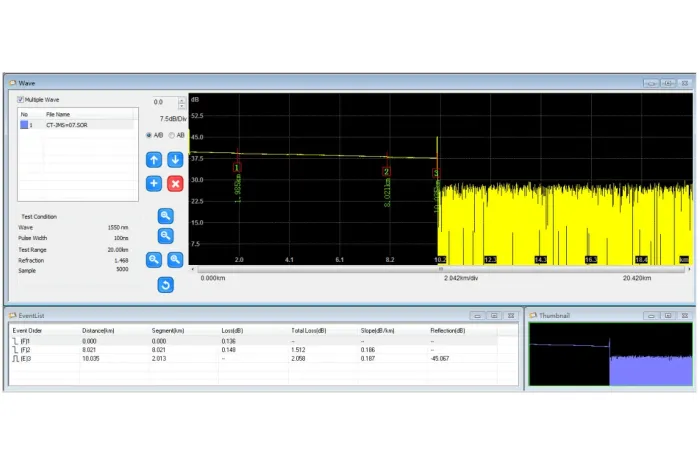The image size is (700, 466).
Task: Select file CT-3MS=07.SOR in the list
Action: [x=76, y=125]
